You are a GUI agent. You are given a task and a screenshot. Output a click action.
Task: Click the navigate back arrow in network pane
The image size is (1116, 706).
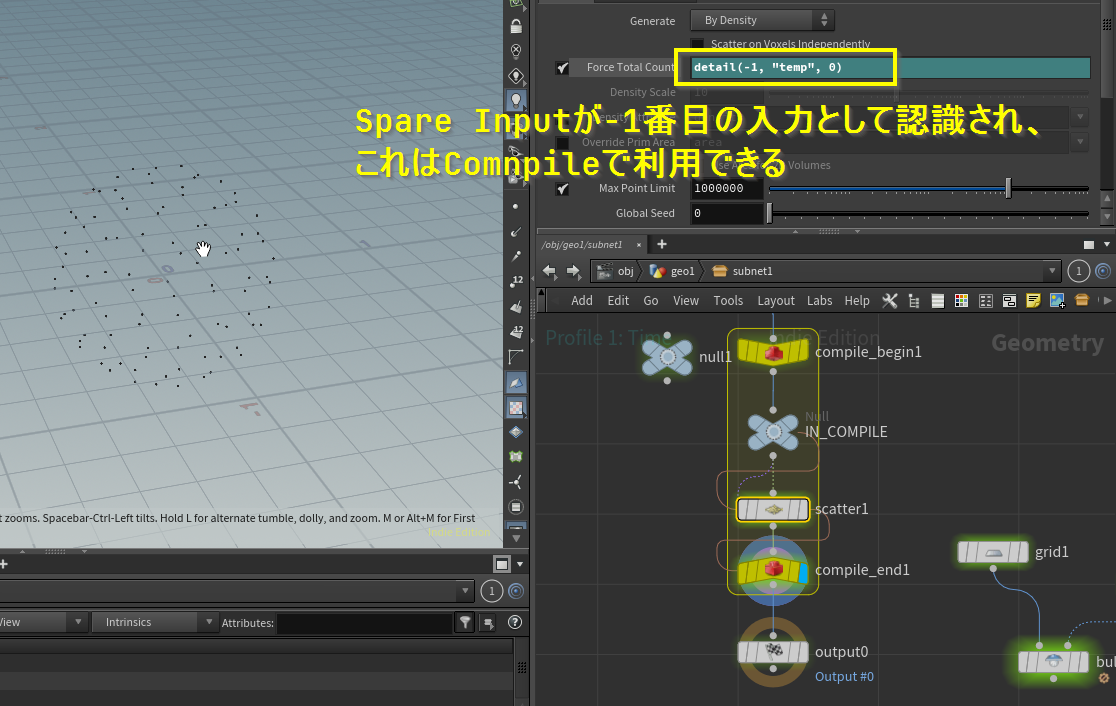tap(548, 271)
